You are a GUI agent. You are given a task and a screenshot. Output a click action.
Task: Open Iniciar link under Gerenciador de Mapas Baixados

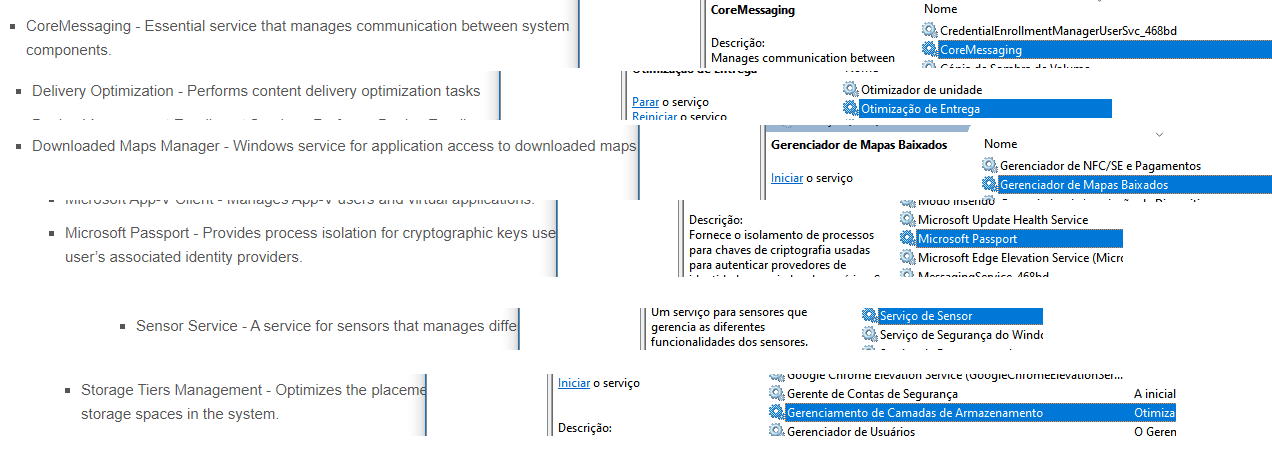tap(787, 178)
